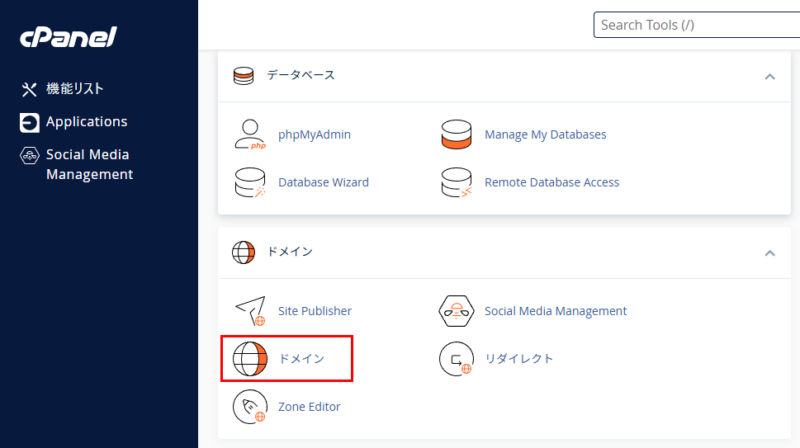Select 機能リスト in the sidebar
The image size is (800, 448).
pos(75,89)
